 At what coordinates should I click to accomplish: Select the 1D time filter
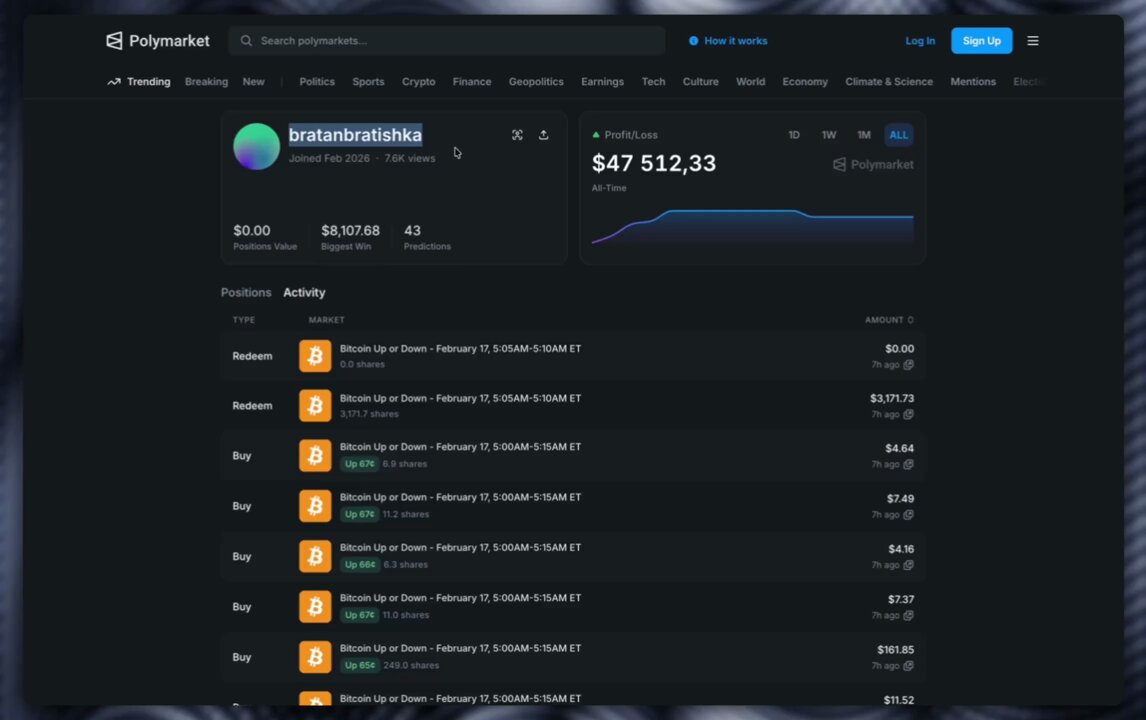pyautogui.click(x=794, y=134)
